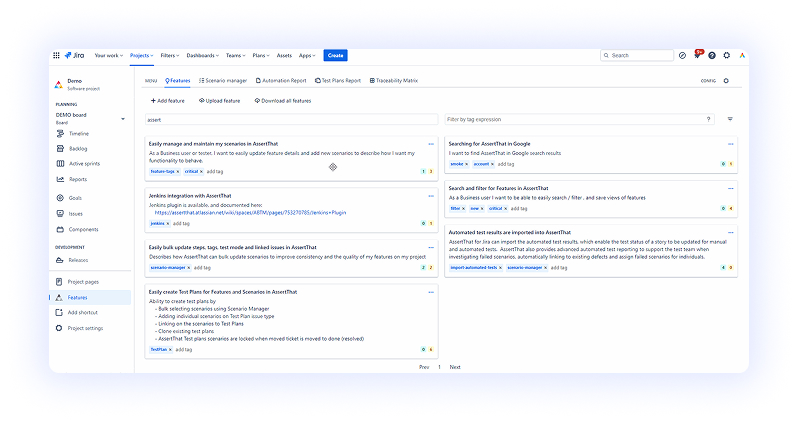Open the notifications bell
Screen dimensions: 798x422
[x=698, y=55]
